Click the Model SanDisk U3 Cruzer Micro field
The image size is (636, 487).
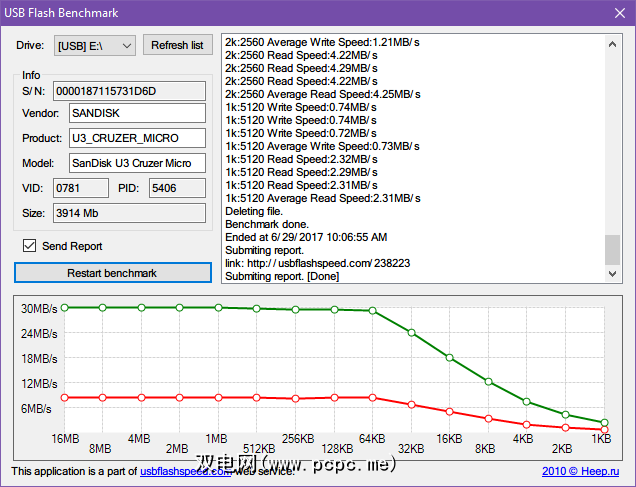click(137, 163)
